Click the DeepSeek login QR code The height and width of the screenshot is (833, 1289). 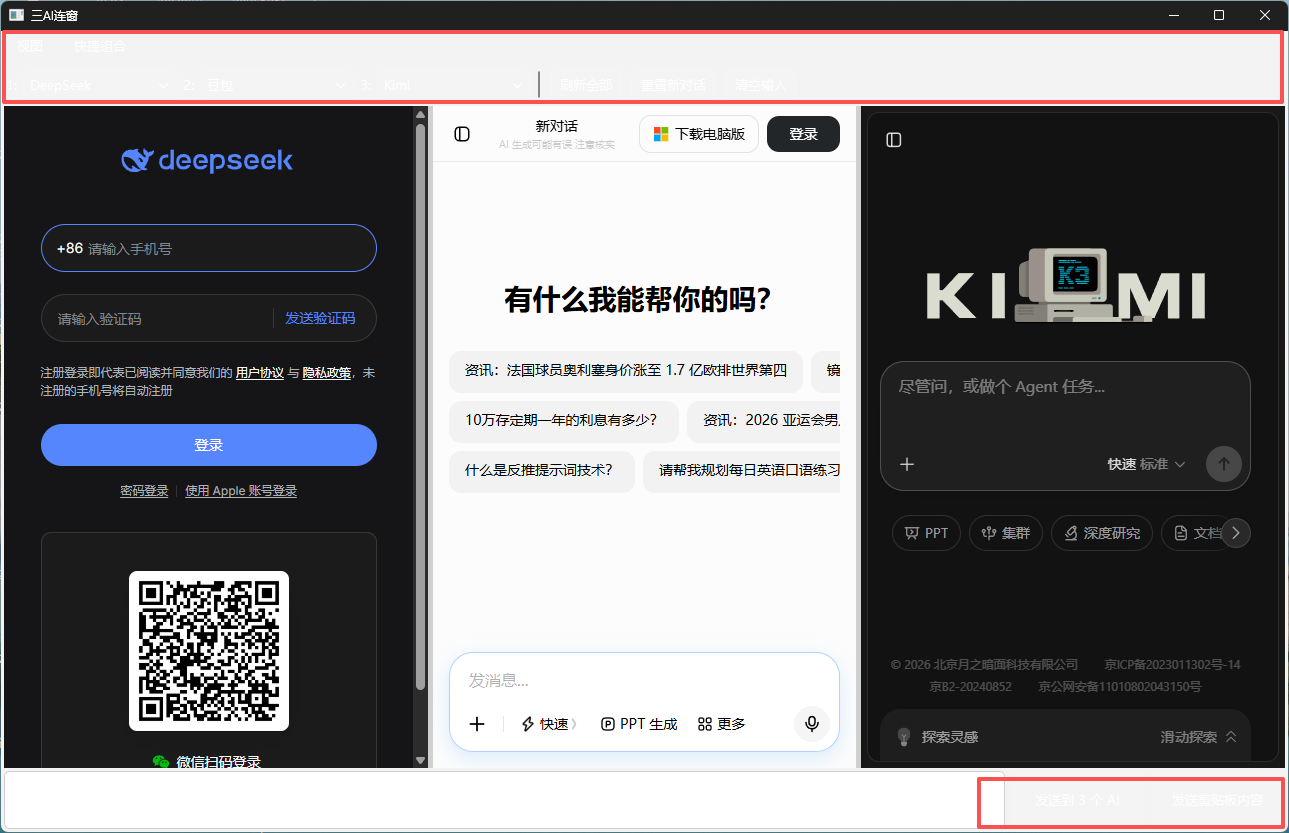[209, 651]
